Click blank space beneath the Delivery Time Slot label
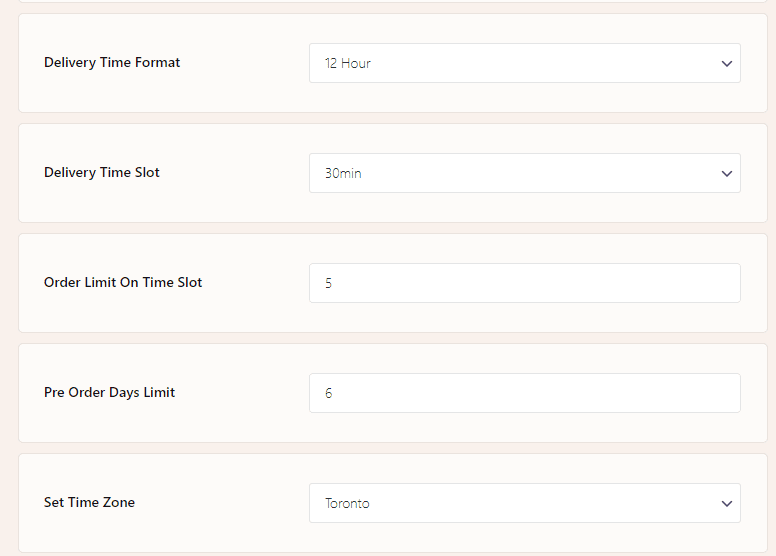 pos(102,203)
